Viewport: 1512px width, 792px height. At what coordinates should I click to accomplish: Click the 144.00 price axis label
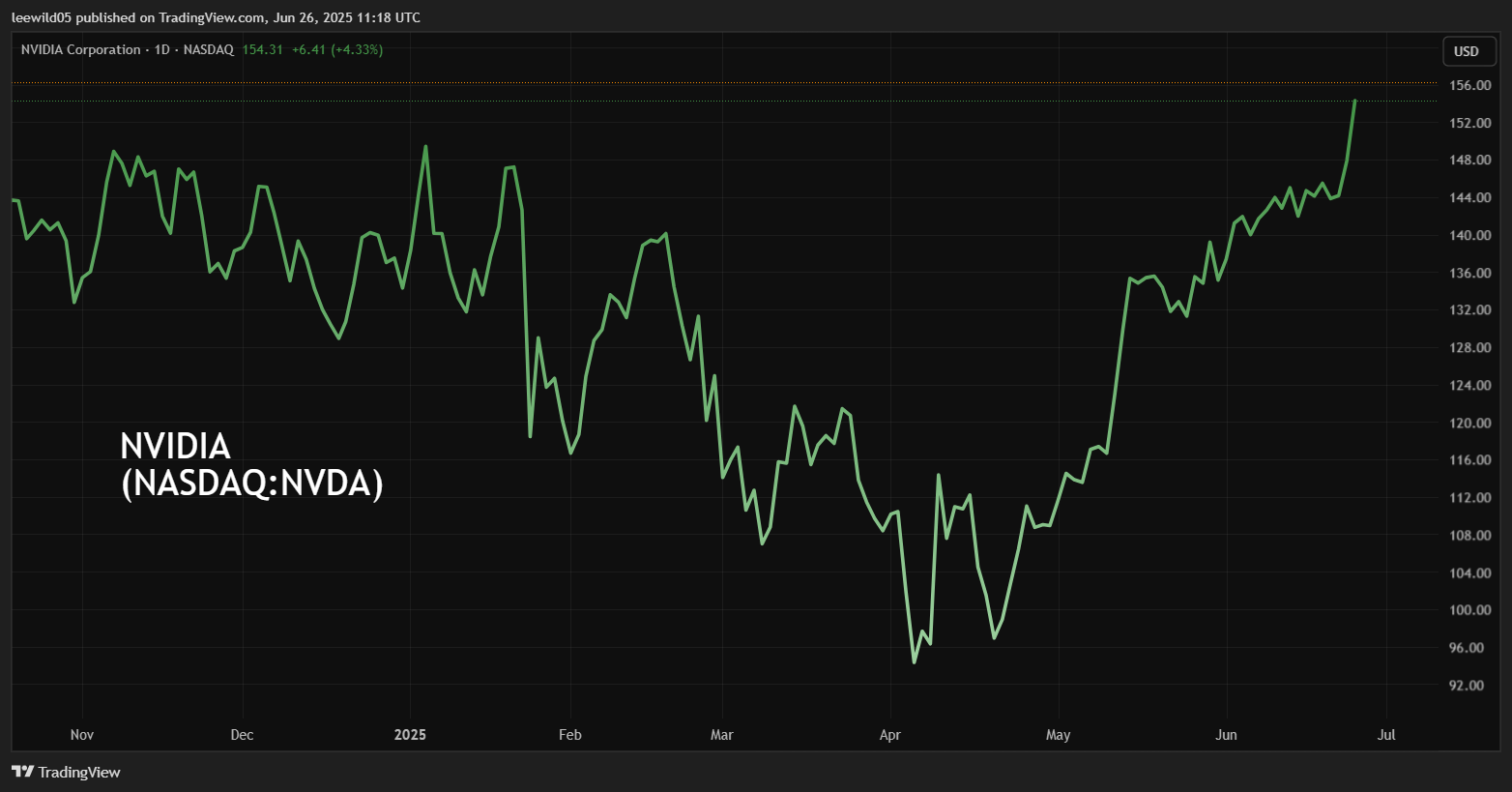[1469, 197]
